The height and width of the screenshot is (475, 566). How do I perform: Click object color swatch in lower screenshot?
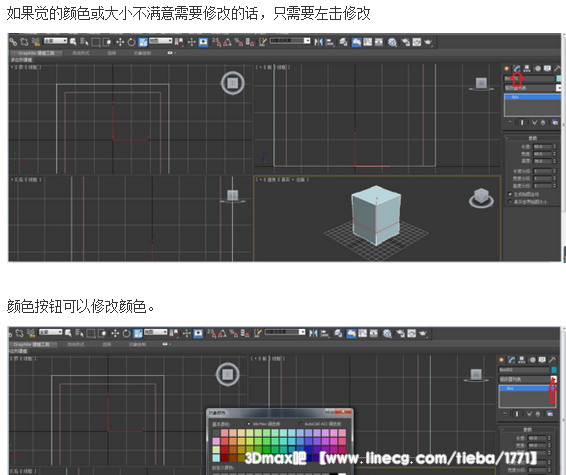(554, 370)
